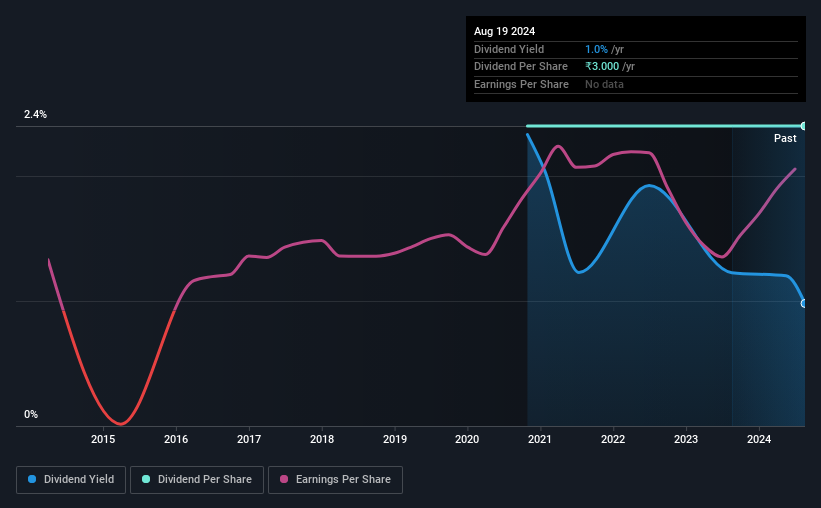
Task: Click the Dividend Yield endpoint marker on blue line
Action: point(804,303)
